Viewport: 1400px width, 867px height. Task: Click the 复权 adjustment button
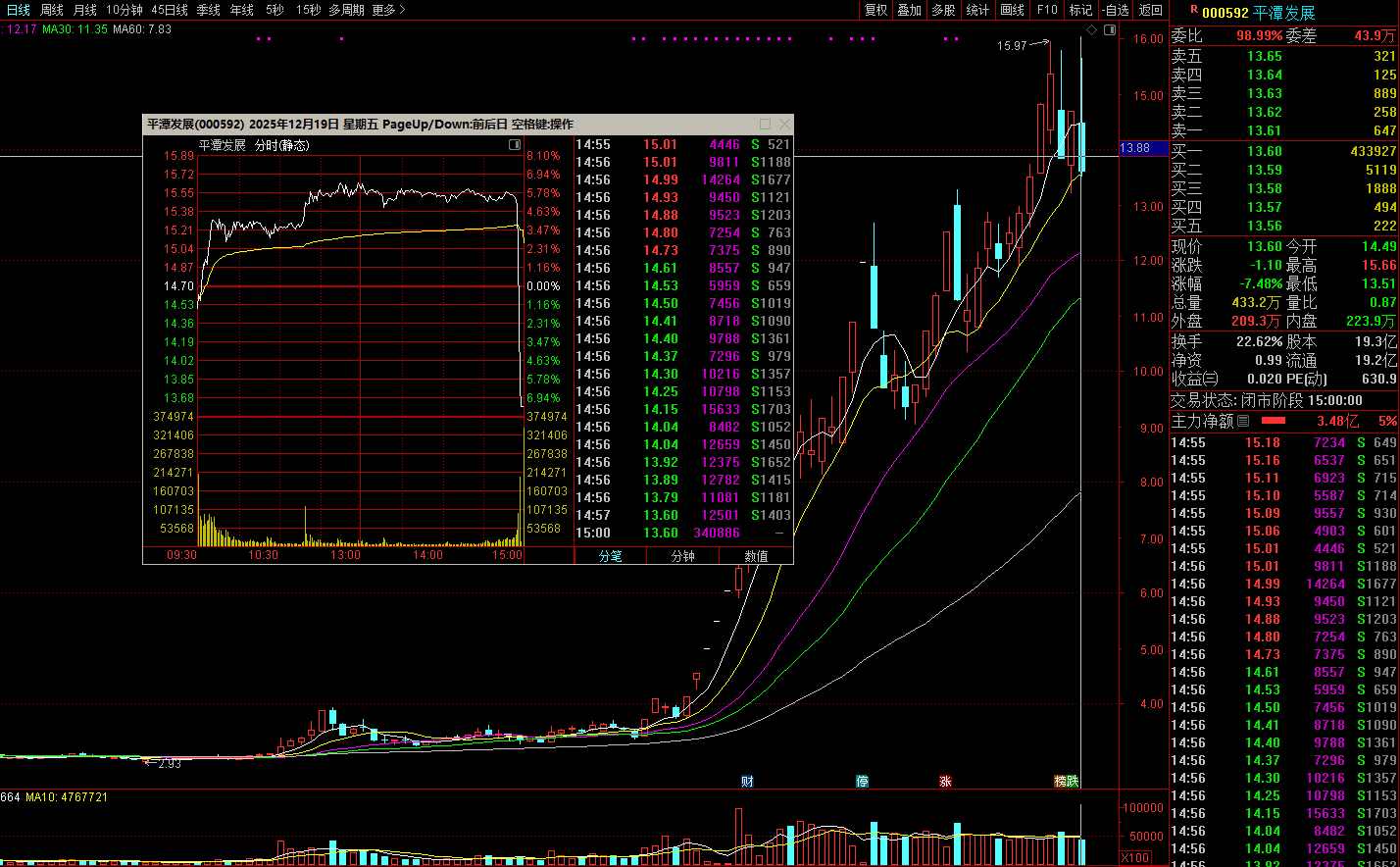pyautogui.click(x=875, y=10)
